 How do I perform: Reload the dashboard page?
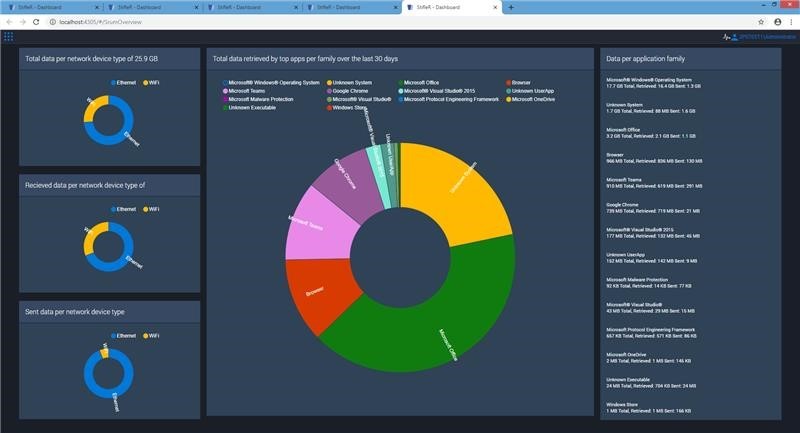pyautogui.click(x=36, y=22)
